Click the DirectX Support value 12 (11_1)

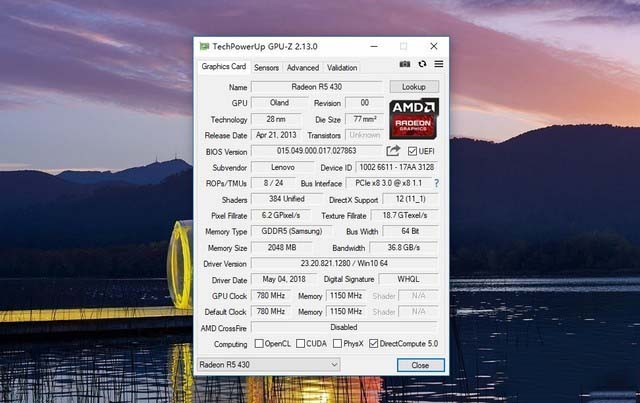tap(411, 199)
